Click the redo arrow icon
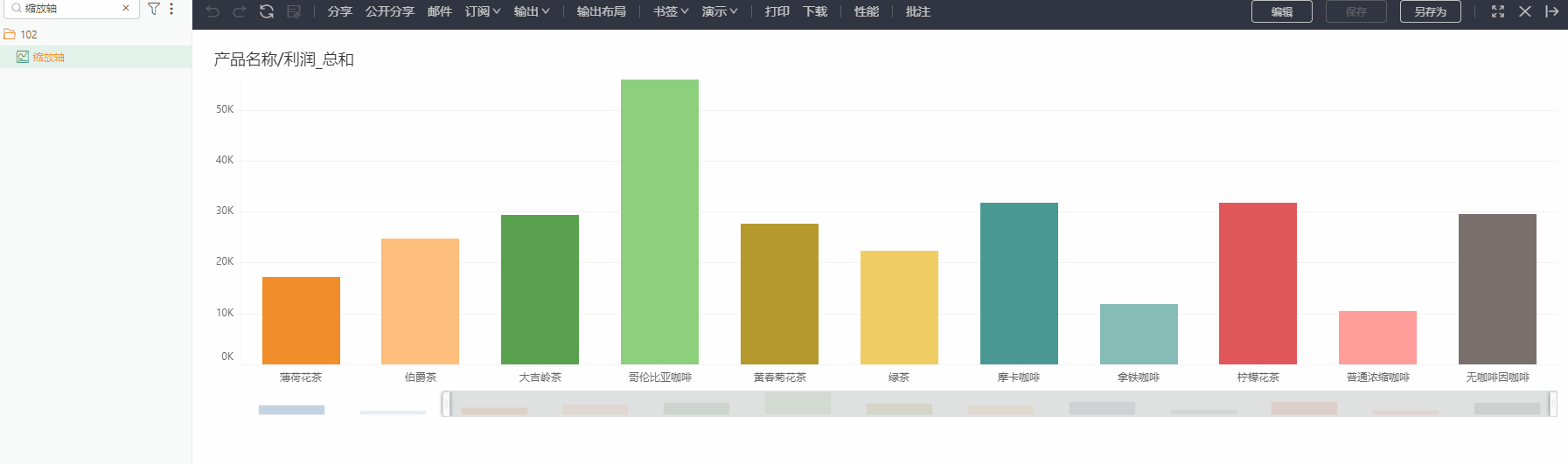The height and width of the screenshot is (464, 1568). (x=240, y=11)
